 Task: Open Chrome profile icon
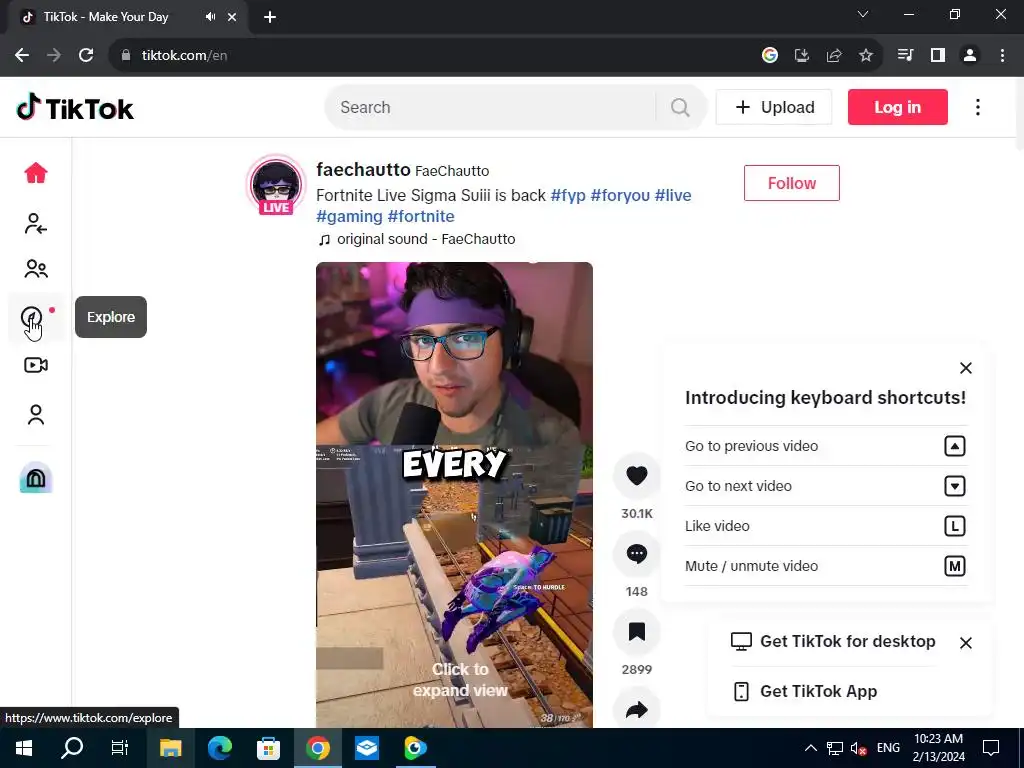click(970, 56)
